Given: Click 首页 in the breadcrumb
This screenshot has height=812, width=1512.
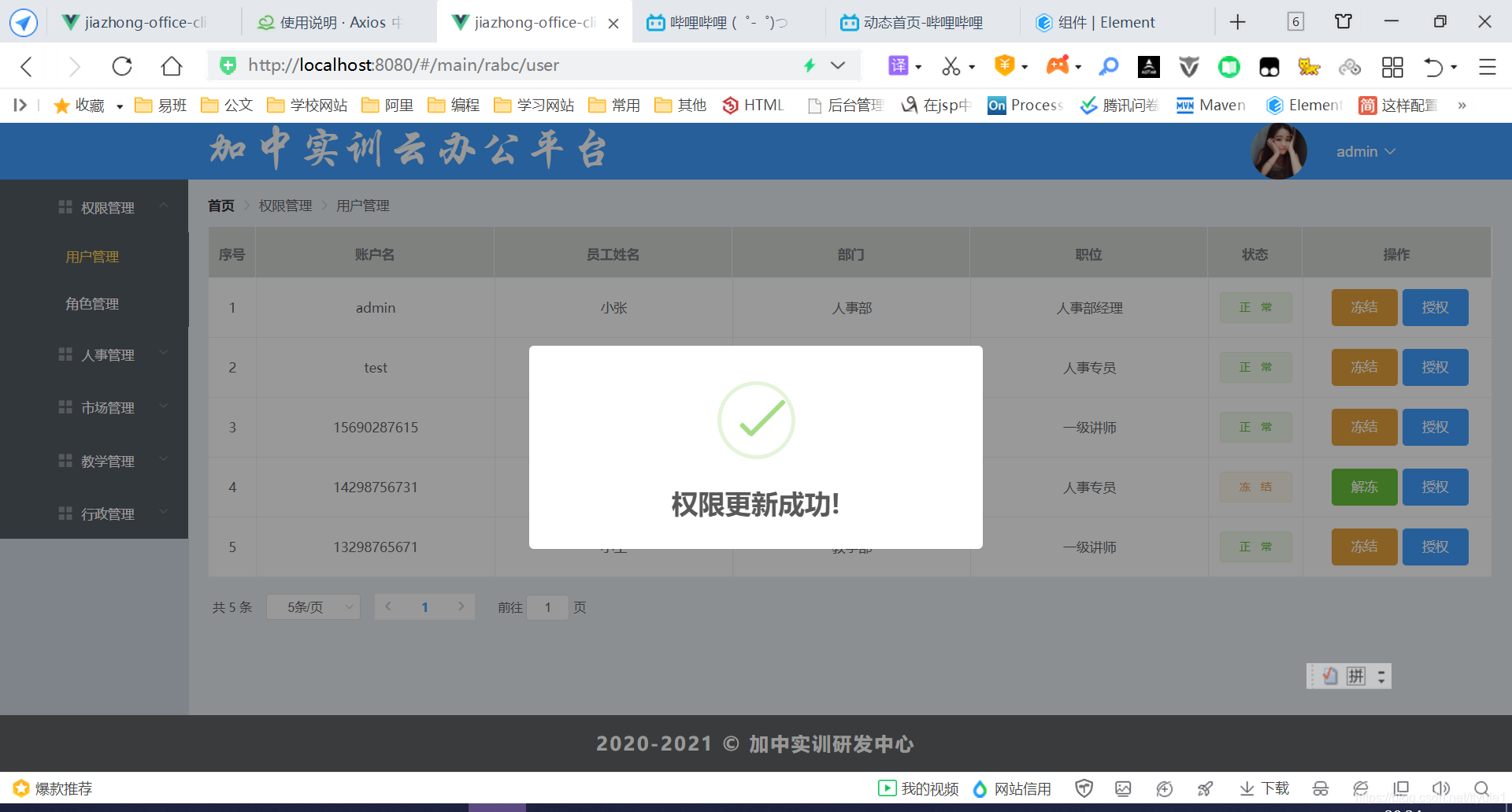Looking at the screenshot, I should [x=221, y=206].
